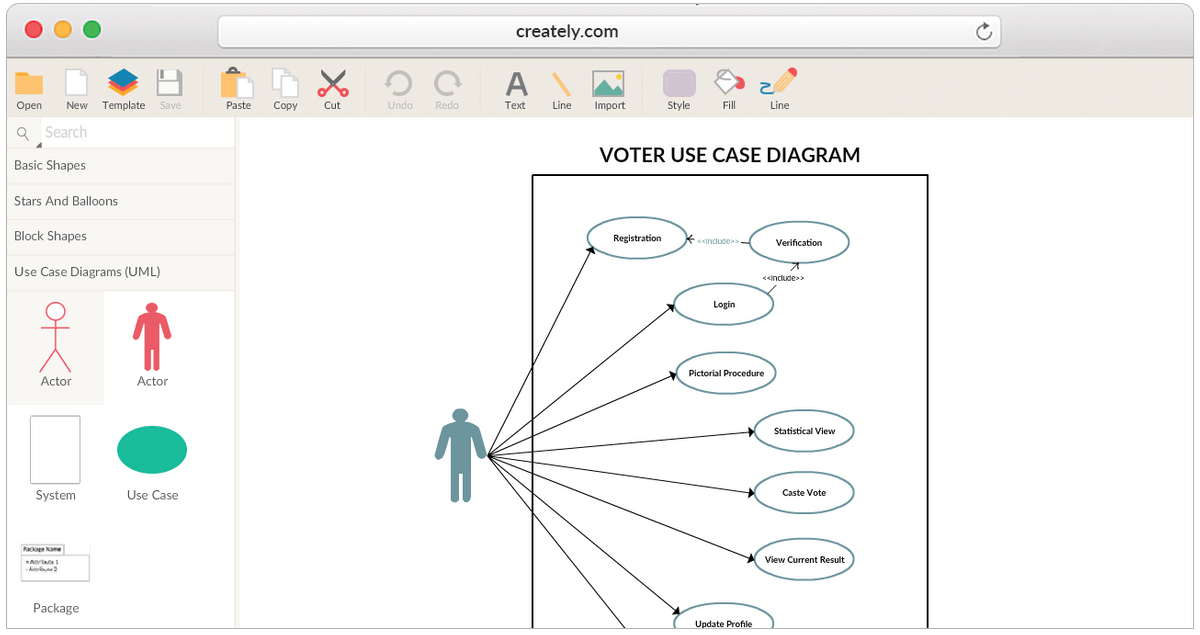Create a new document with New icon
Image resolution: width=1200 pixels, height=635 pixels.
point(77,83)
